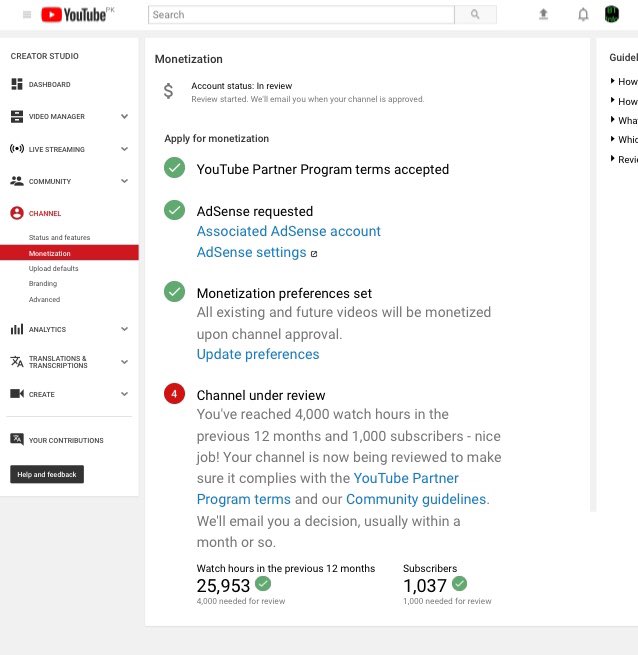Click the search magnifier button
The width and height of the screenshot is (638, 655).
tap(475, 15)
